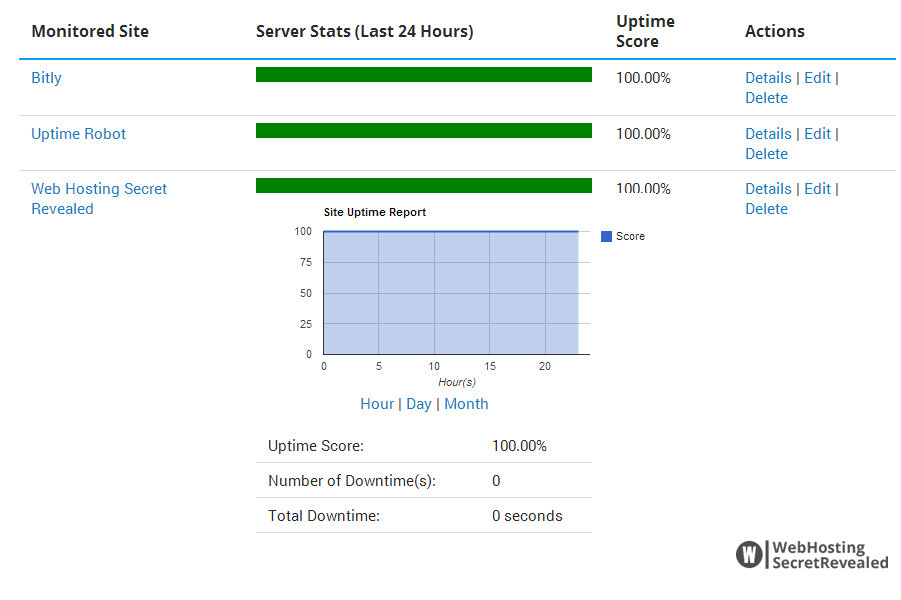
Task: Switch uptime chart to Day view
Action: point(418,404)
